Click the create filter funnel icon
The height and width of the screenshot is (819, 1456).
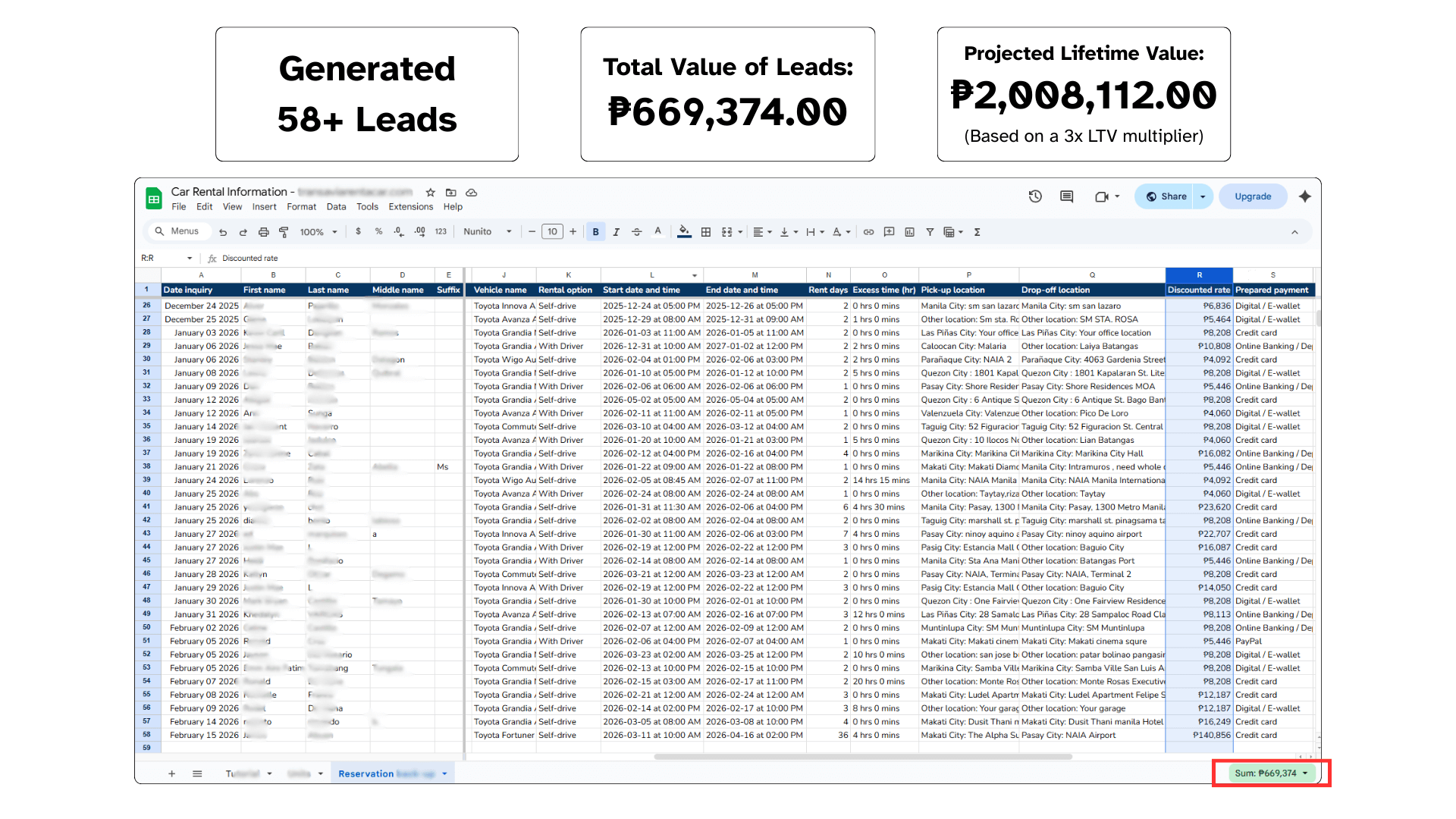click(x=929, y=232)
